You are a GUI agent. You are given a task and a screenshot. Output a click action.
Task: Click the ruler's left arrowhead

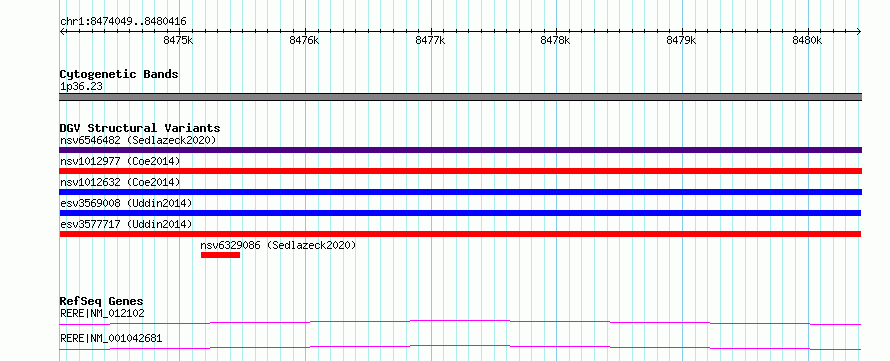pos(62,31)
